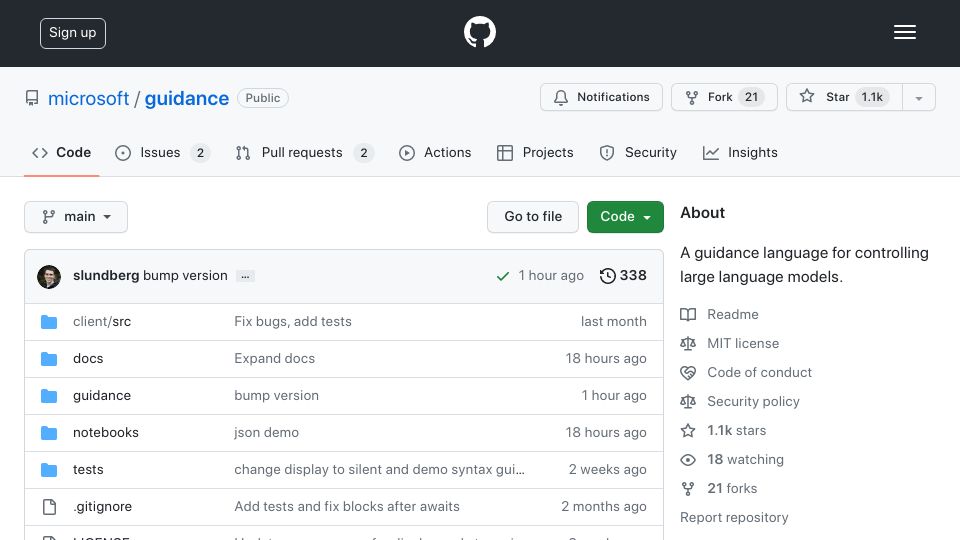Open the guidance folder

point(102,396)
